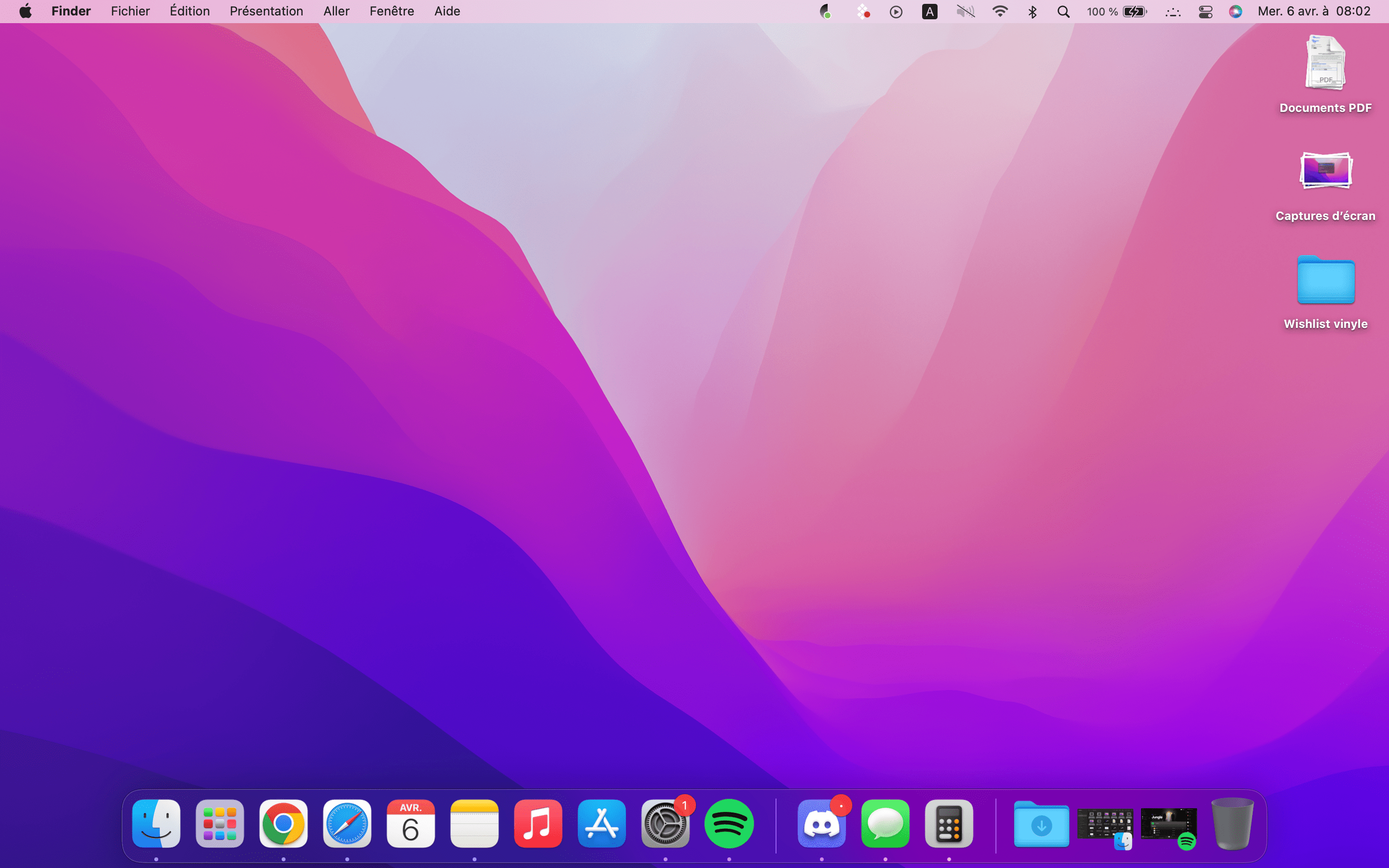The image size is (1389, 868).
Task: Select the Wishlist vinyle folder
Action: point(1325,293)
